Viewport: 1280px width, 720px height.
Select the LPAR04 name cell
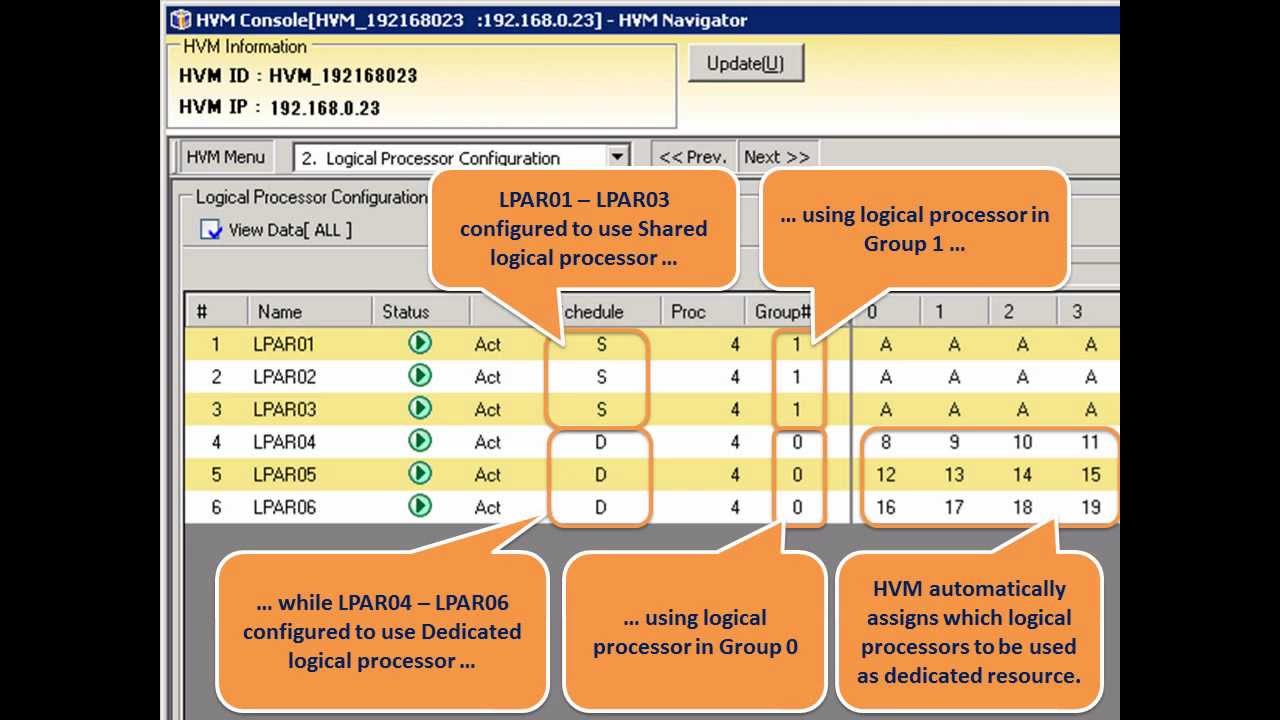(284, 442)
